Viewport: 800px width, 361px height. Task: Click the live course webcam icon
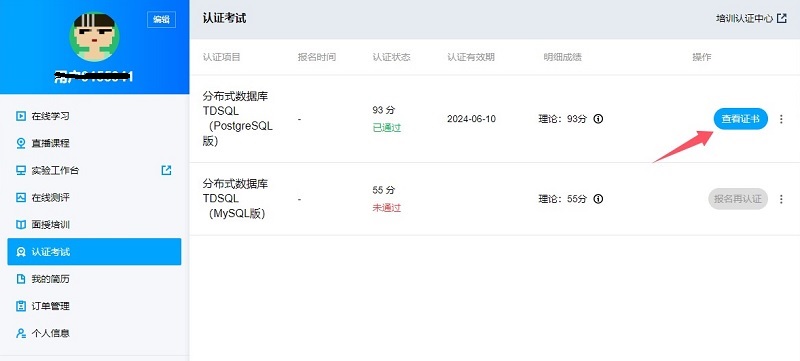[21, 143]
